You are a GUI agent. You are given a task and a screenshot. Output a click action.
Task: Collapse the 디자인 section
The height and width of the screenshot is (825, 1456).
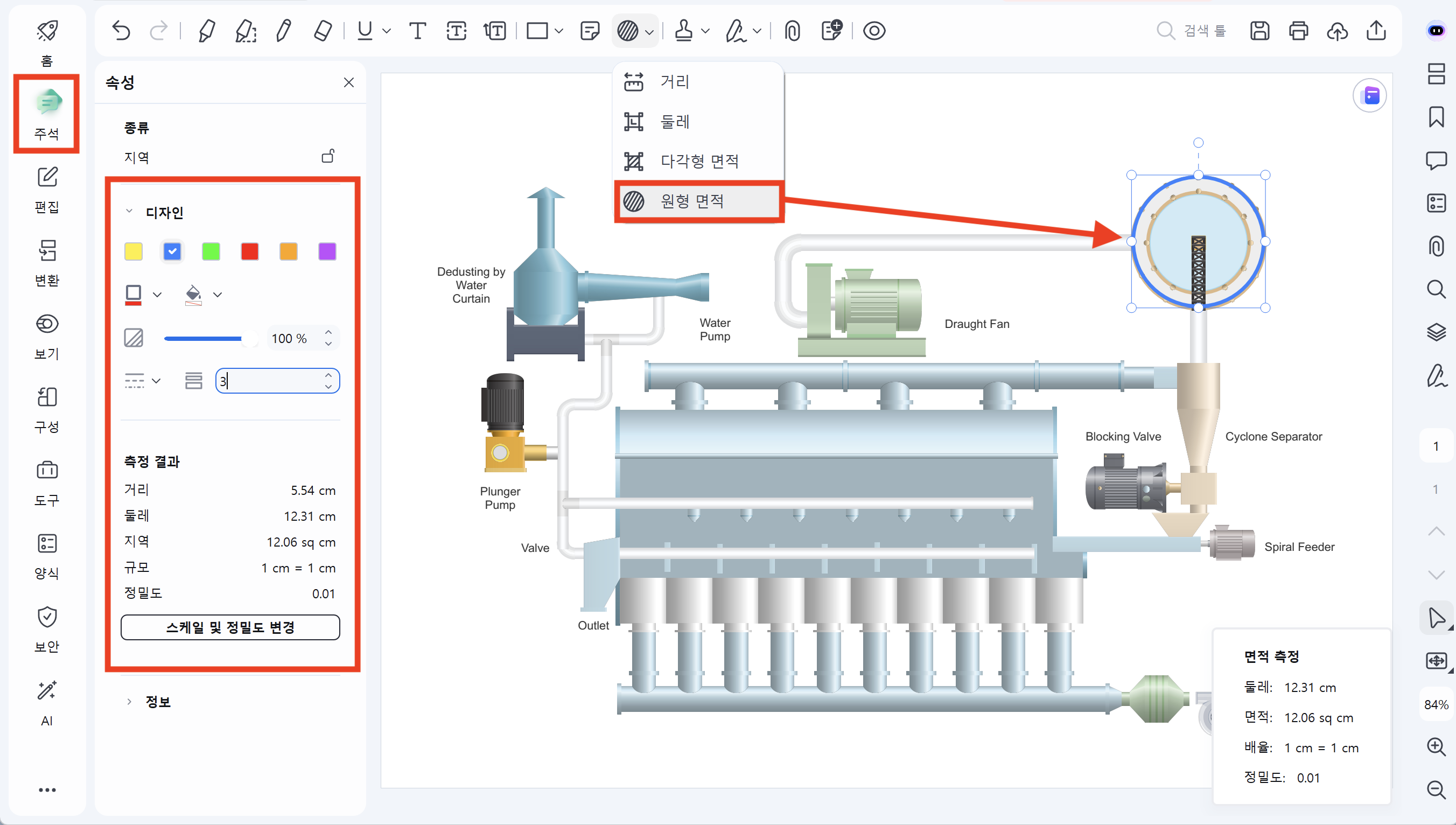click(129, 212)
